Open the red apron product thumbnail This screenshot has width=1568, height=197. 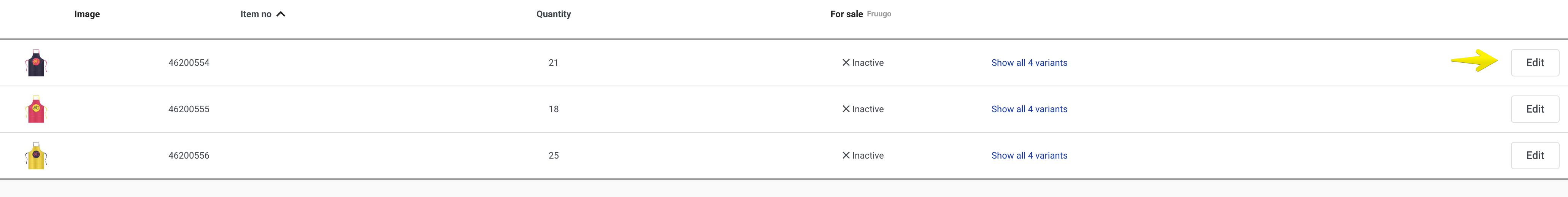point(36,109)
